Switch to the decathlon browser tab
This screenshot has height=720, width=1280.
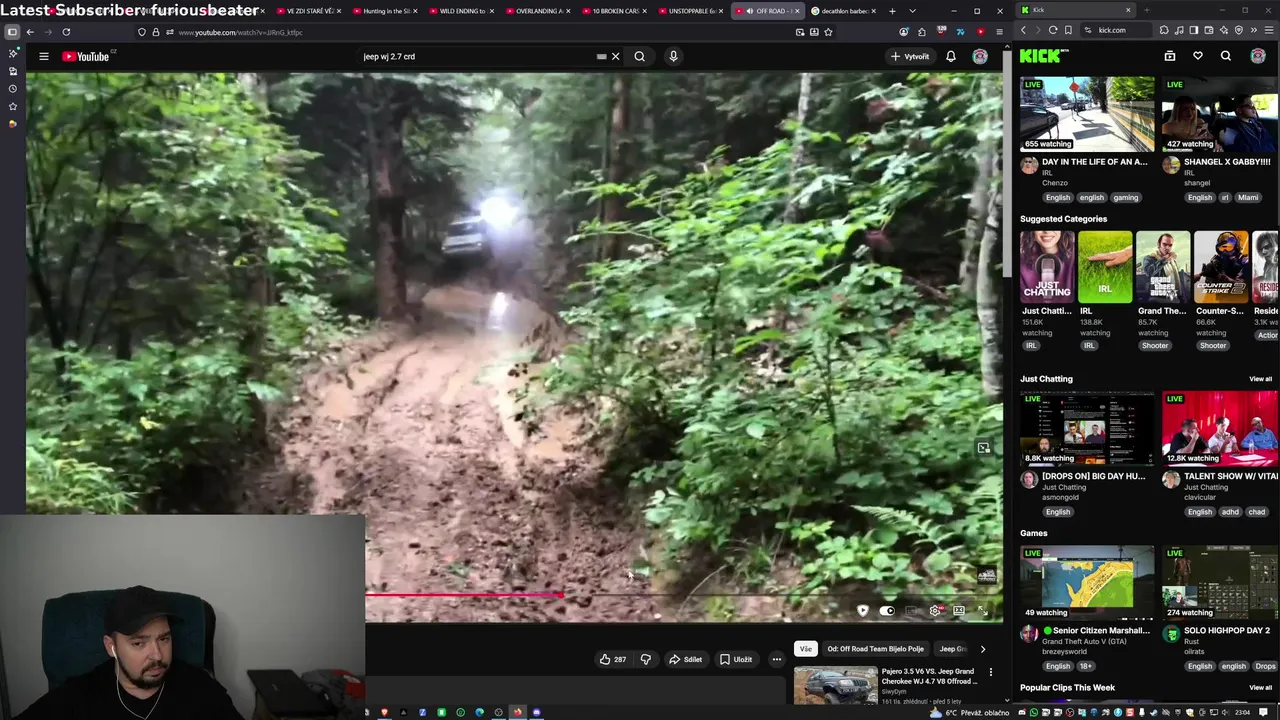844,11
